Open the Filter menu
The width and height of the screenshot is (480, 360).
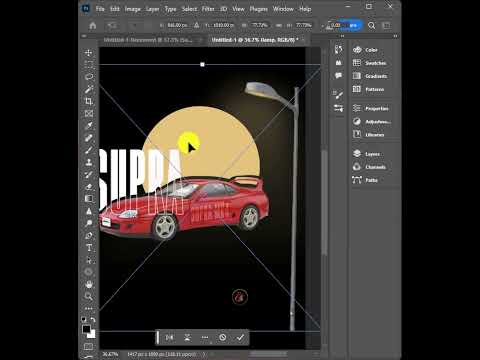(208, 9)
